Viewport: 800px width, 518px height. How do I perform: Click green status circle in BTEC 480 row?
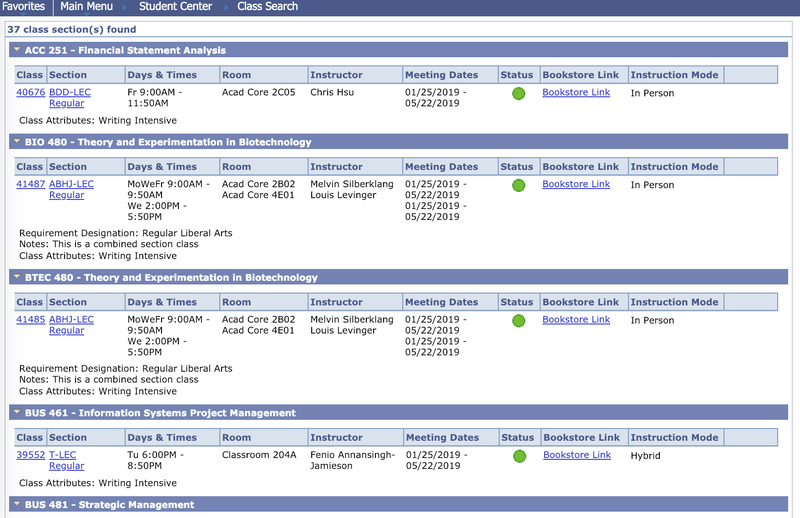(x=518, y=321)
